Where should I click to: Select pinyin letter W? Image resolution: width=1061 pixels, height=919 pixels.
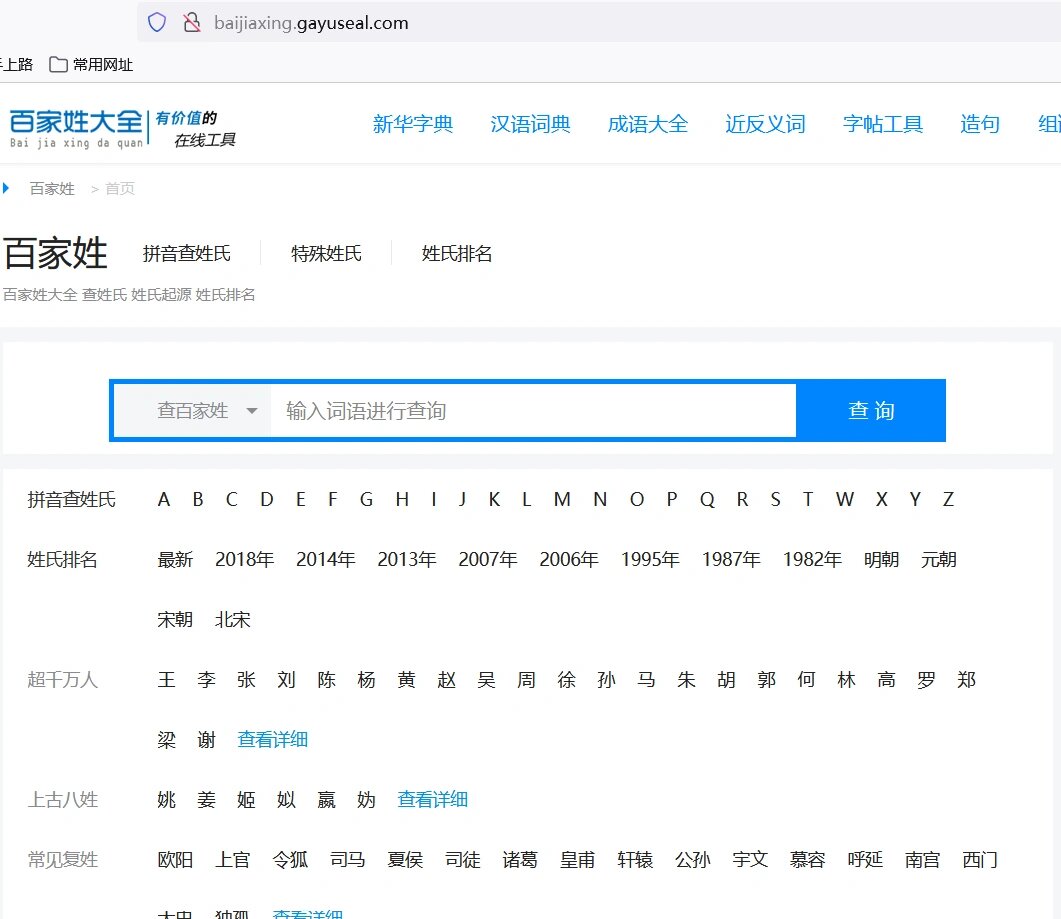[x=844, y=499]
